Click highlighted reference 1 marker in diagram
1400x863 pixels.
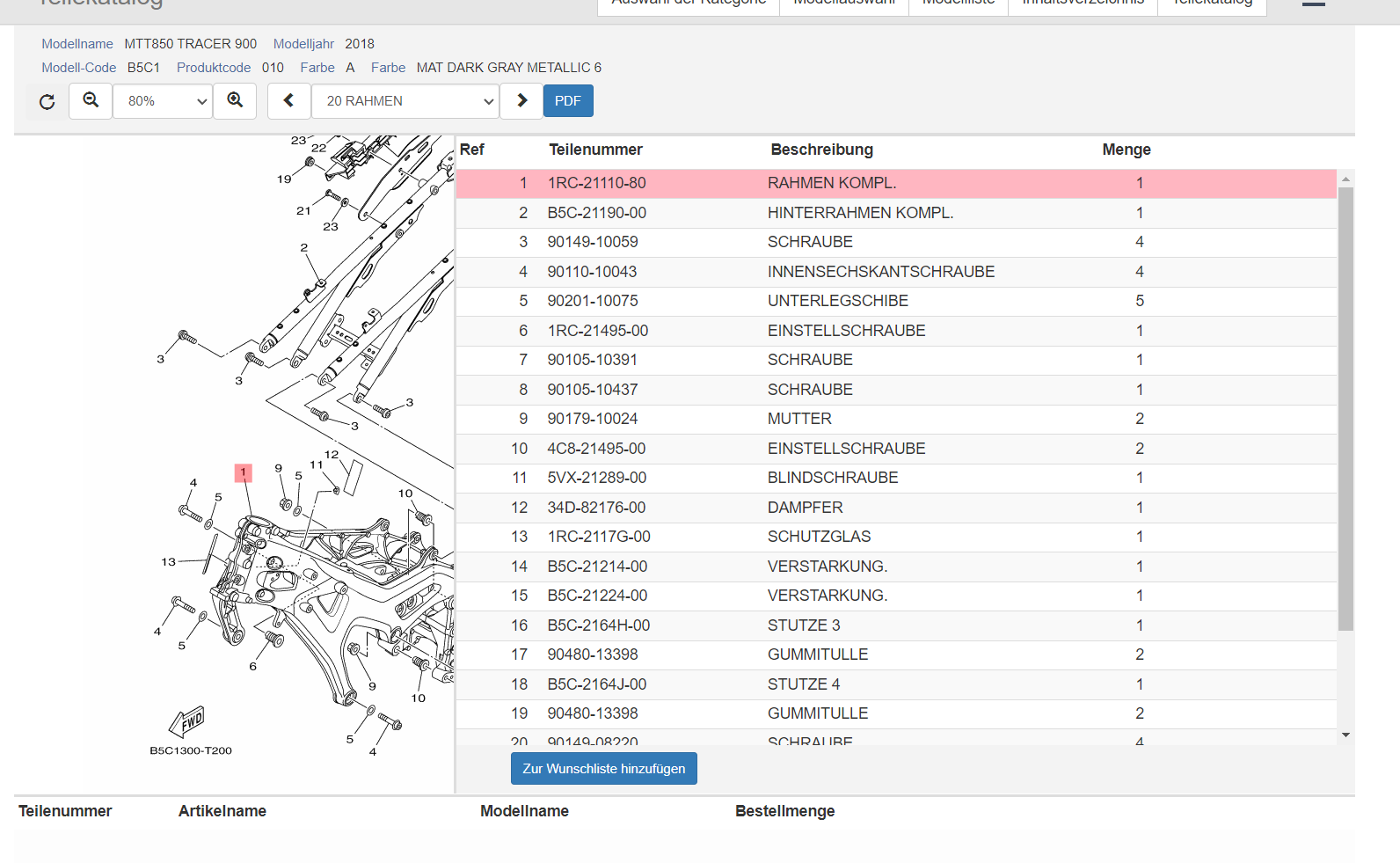tap(244, 473)
